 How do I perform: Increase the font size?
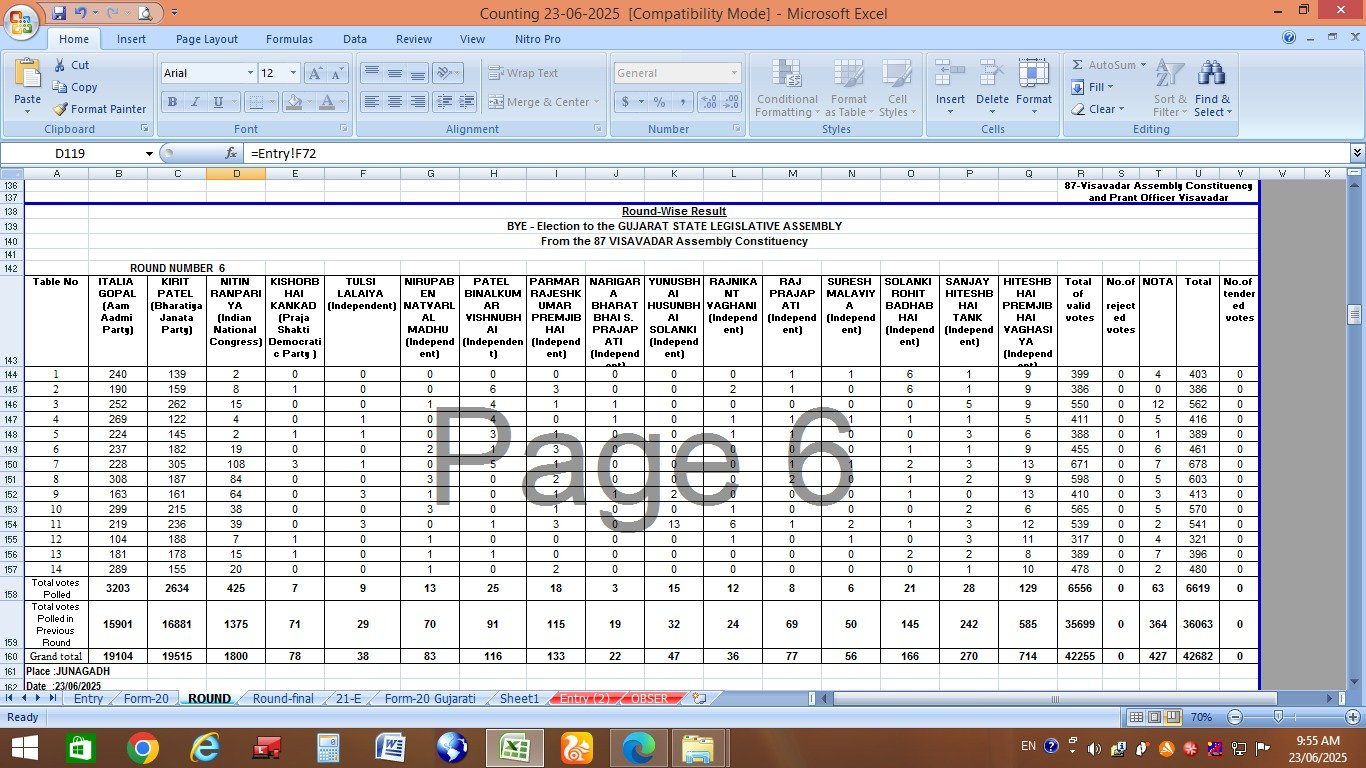(314, 73)
